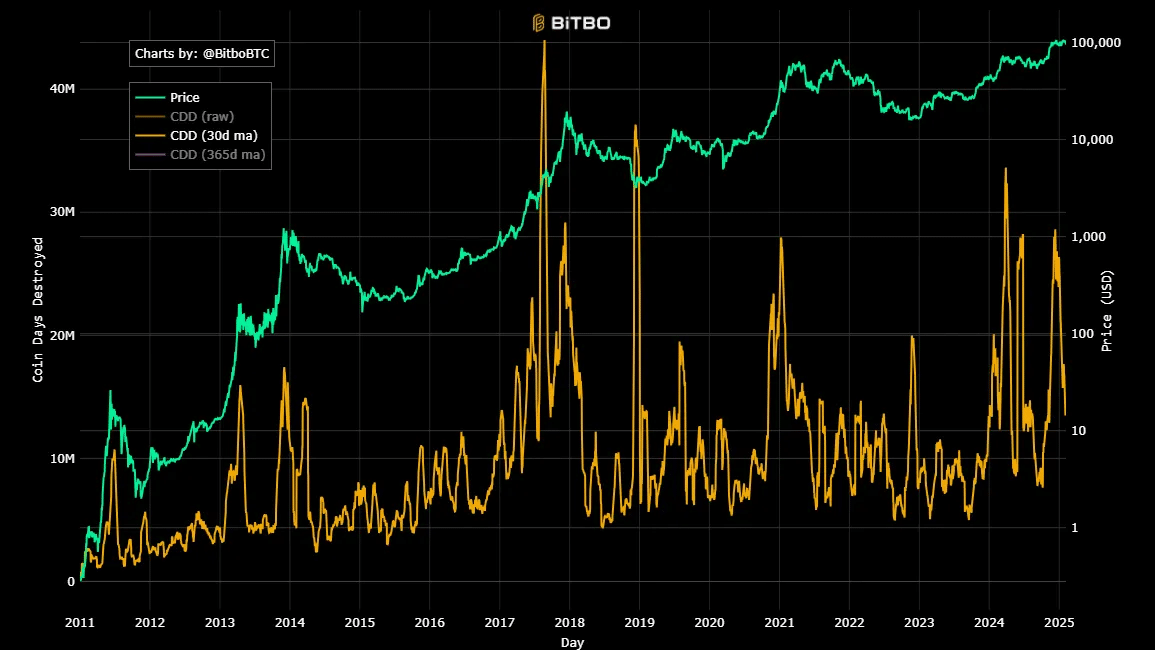This screenshot has width=1155, height=650.
Task: Click the 'Price (USD)' axis title
Action: pyautogui.click(x=1106, y=310)
